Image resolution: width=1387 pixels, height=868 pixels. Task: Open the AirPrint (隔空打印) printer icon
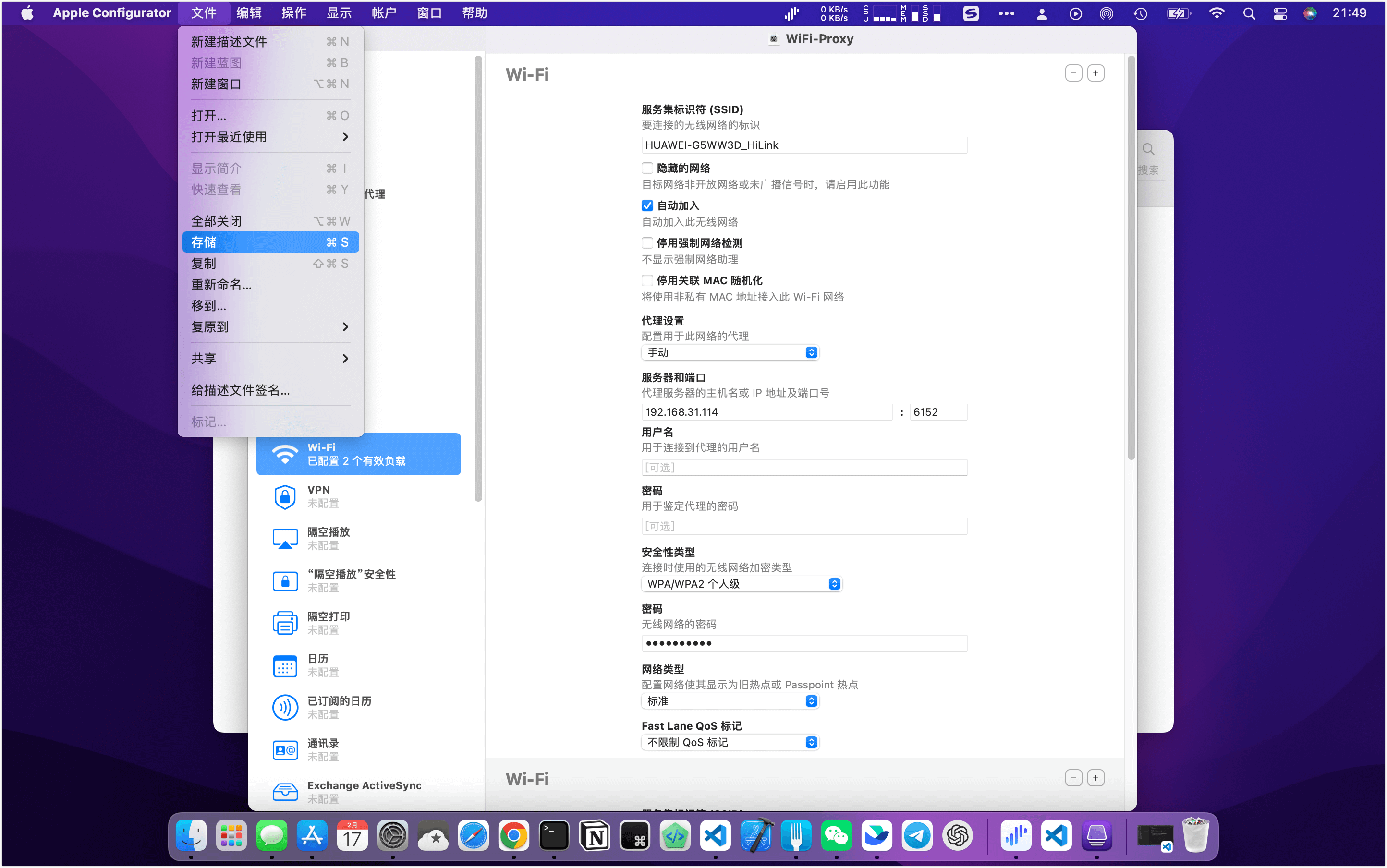[x=285, y=623]
